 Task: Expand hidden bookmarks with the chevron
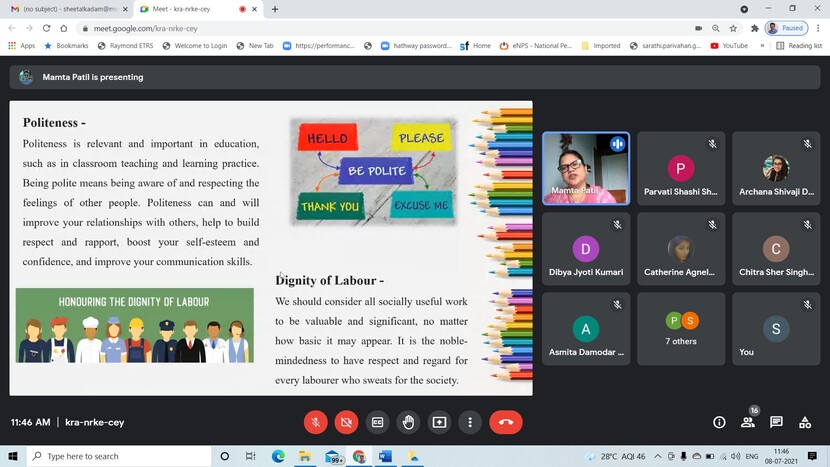click(763, 45)
